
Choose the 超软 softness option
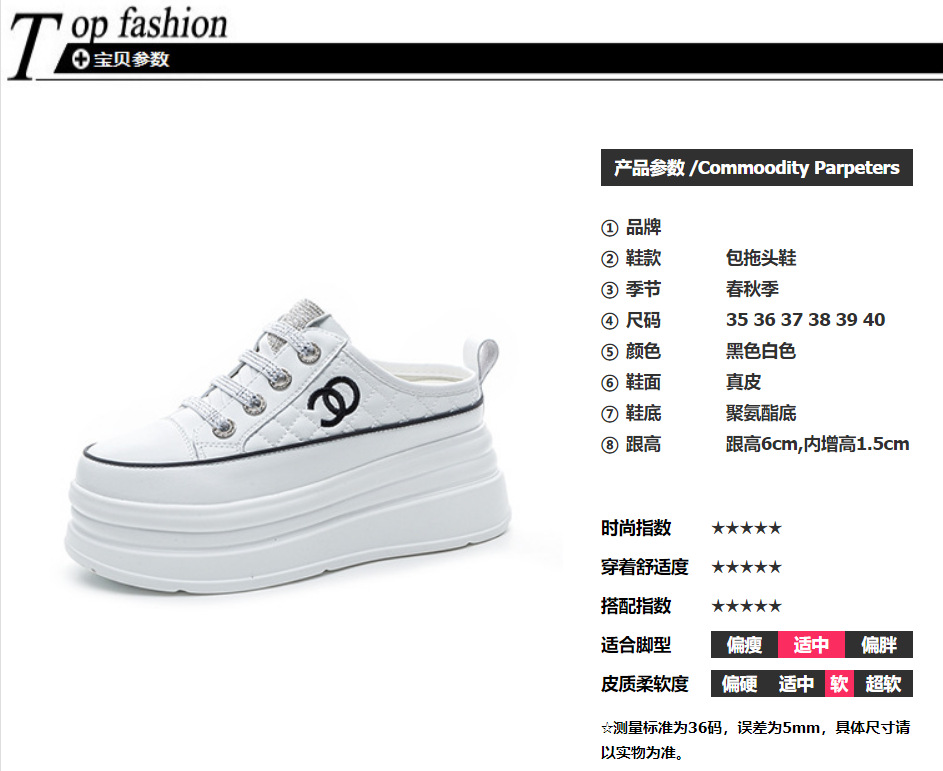tap(883, 684)
